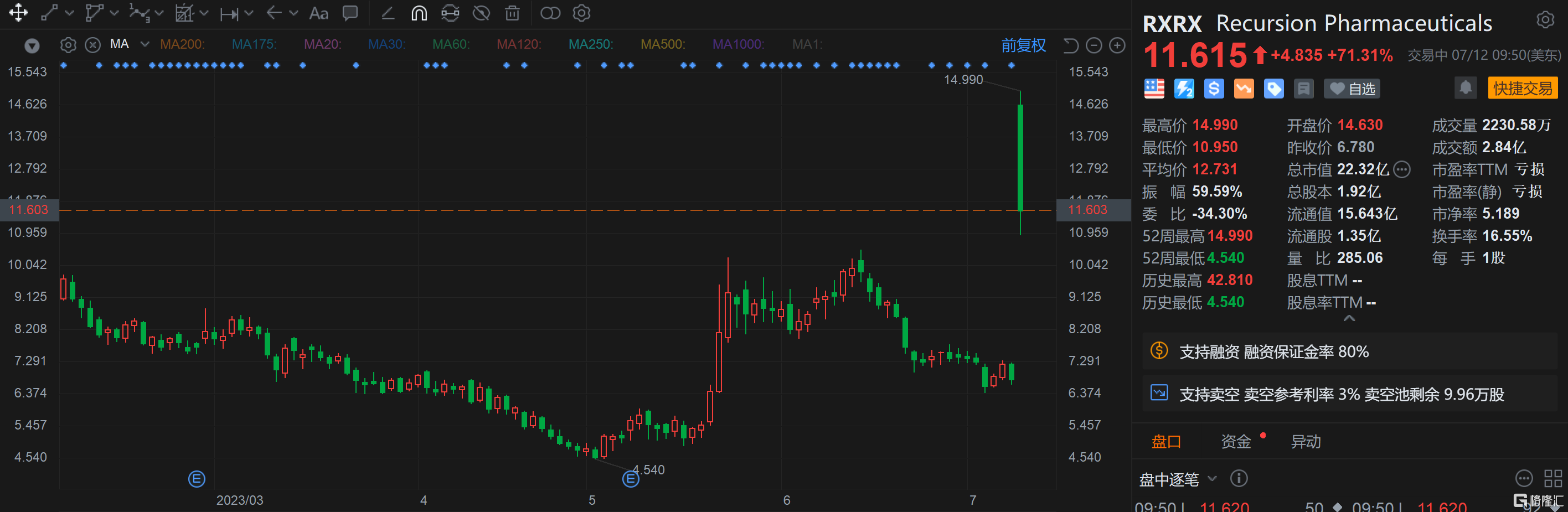This screenshot has width=1568, height=512.
Task: Click the 快捷交易 quick trade button
Action: click(x=1523, y=88)
